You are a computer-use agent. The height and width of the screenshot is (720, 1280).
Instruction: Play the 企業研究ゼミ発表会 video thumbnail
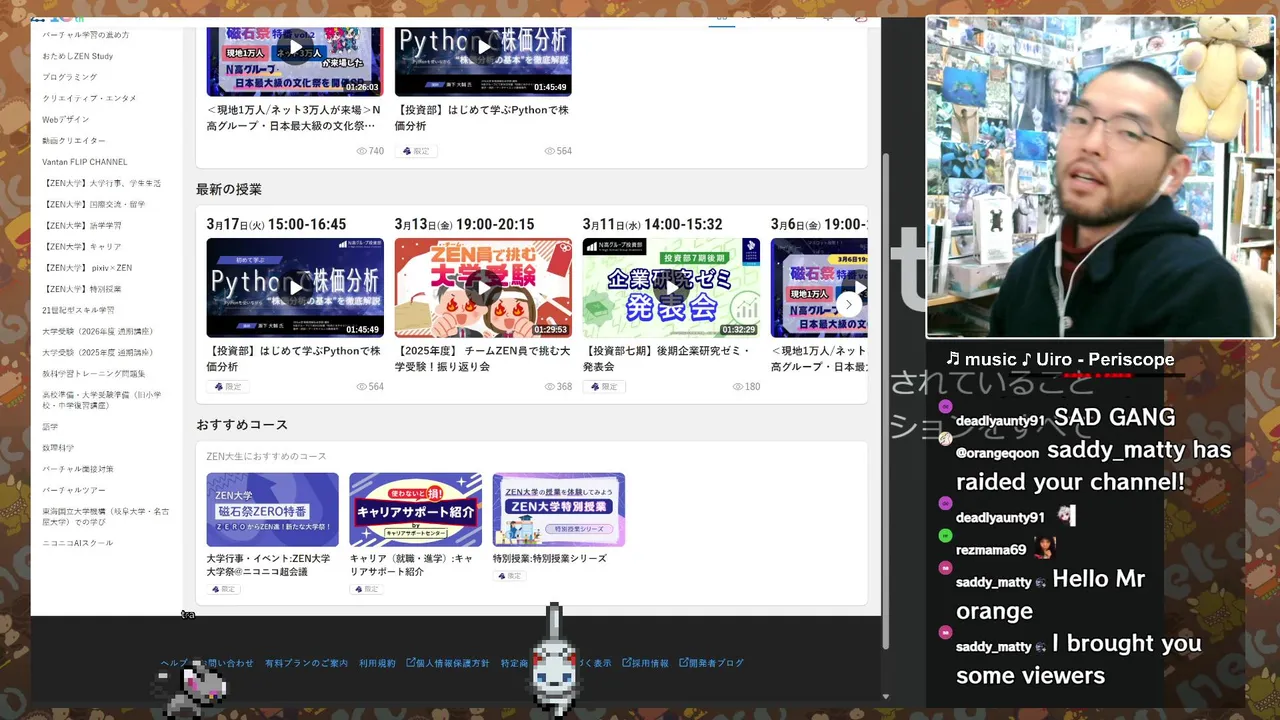[x=671, y=288]
